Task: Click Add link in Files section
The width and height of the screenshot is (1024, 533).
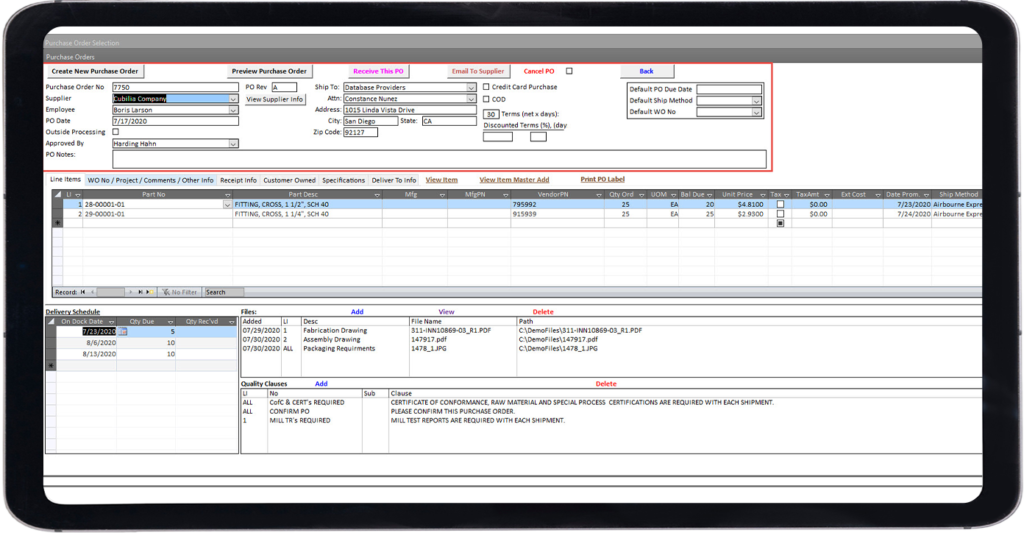Action: (x=357, y=312)
